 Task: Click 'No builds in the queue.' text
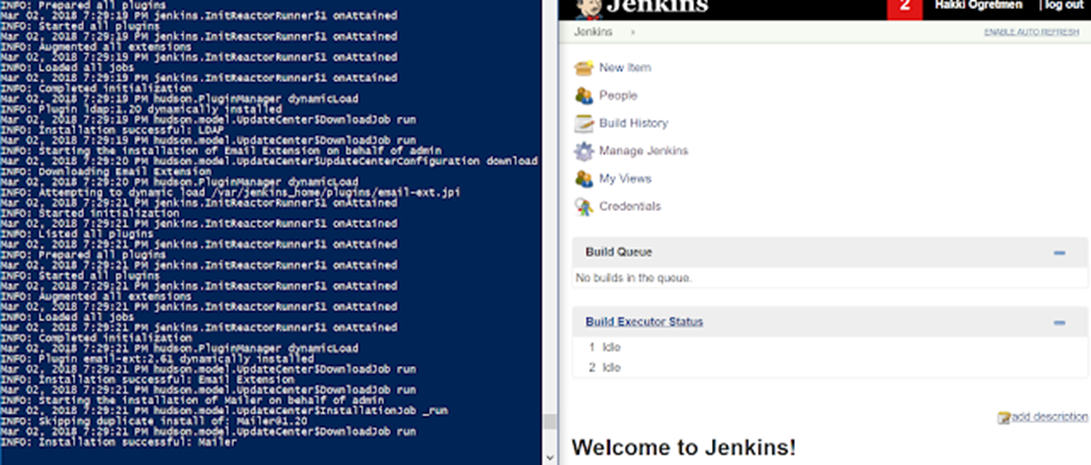pyautogui.click(x=634, y=278)
